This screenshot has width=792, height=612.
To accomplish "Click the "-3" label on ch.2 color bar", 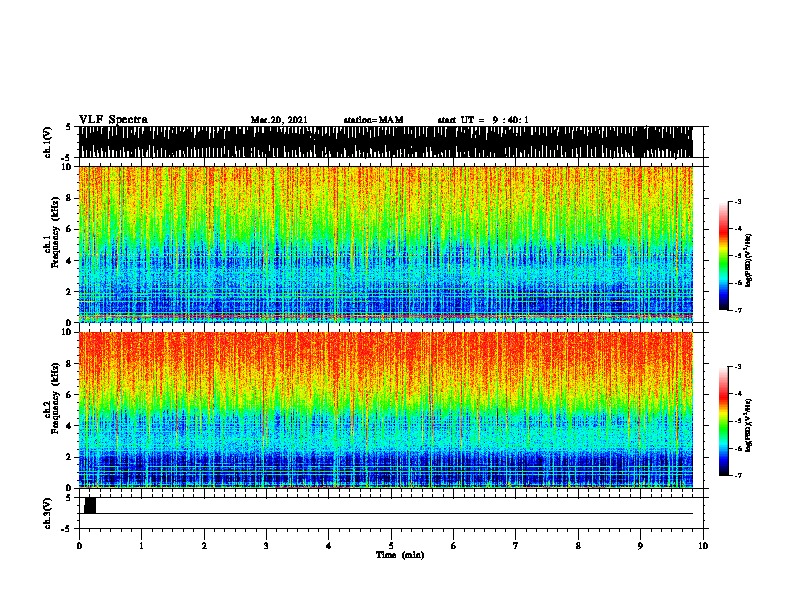I will [x=737, y=367].
